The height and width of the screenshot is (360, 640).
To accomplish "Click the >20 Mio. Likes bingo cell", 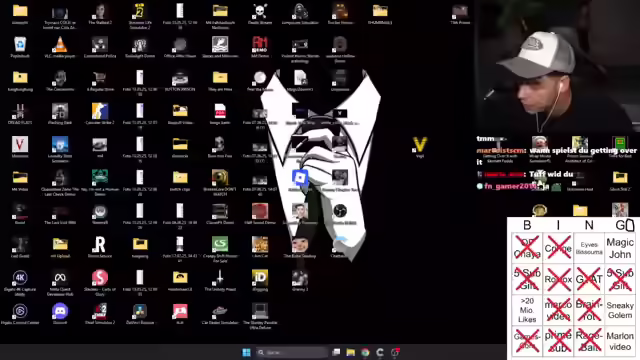I will tap(527, 310).
